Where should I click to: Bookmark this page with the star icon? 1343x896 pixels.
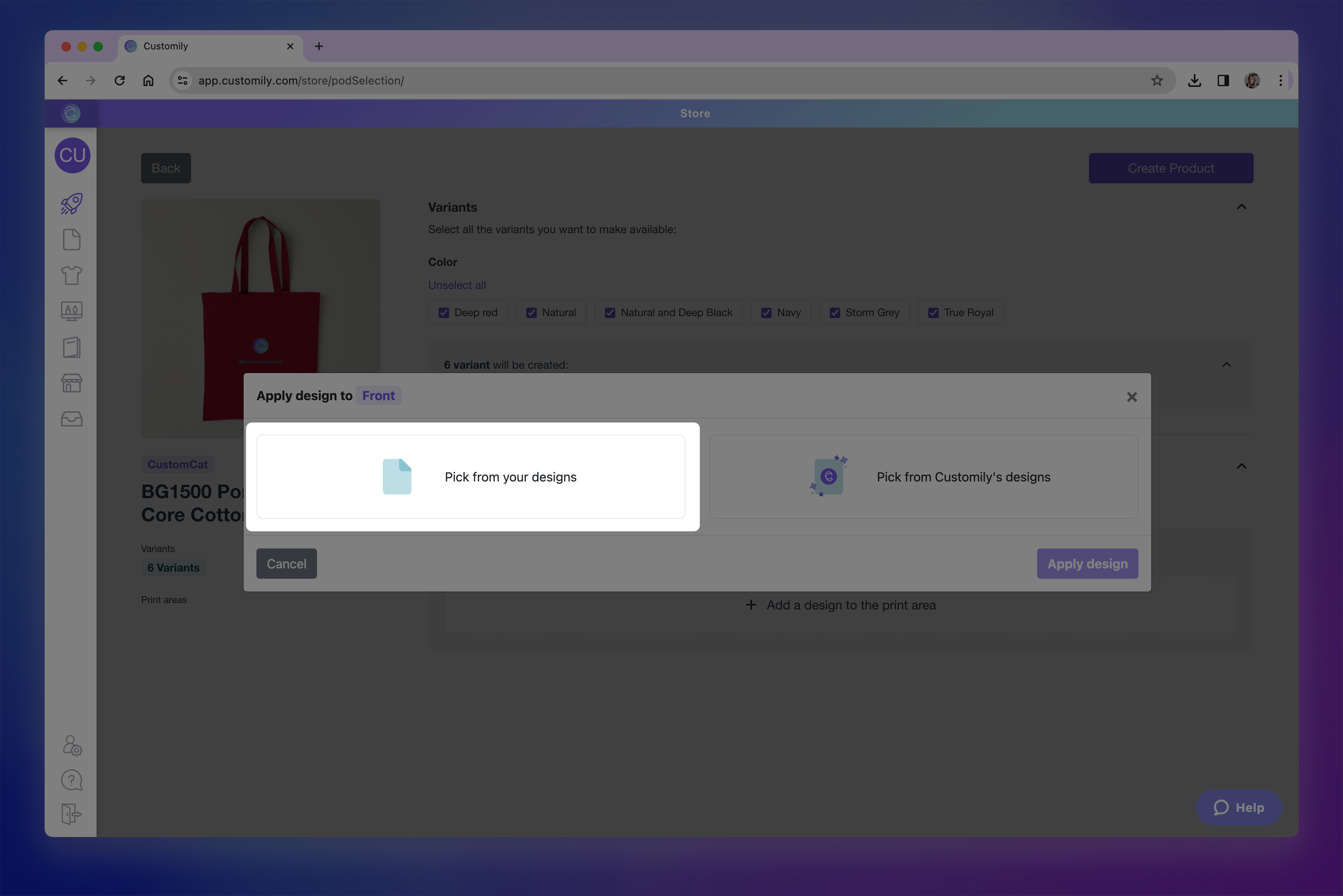[x=1157, y=81]
